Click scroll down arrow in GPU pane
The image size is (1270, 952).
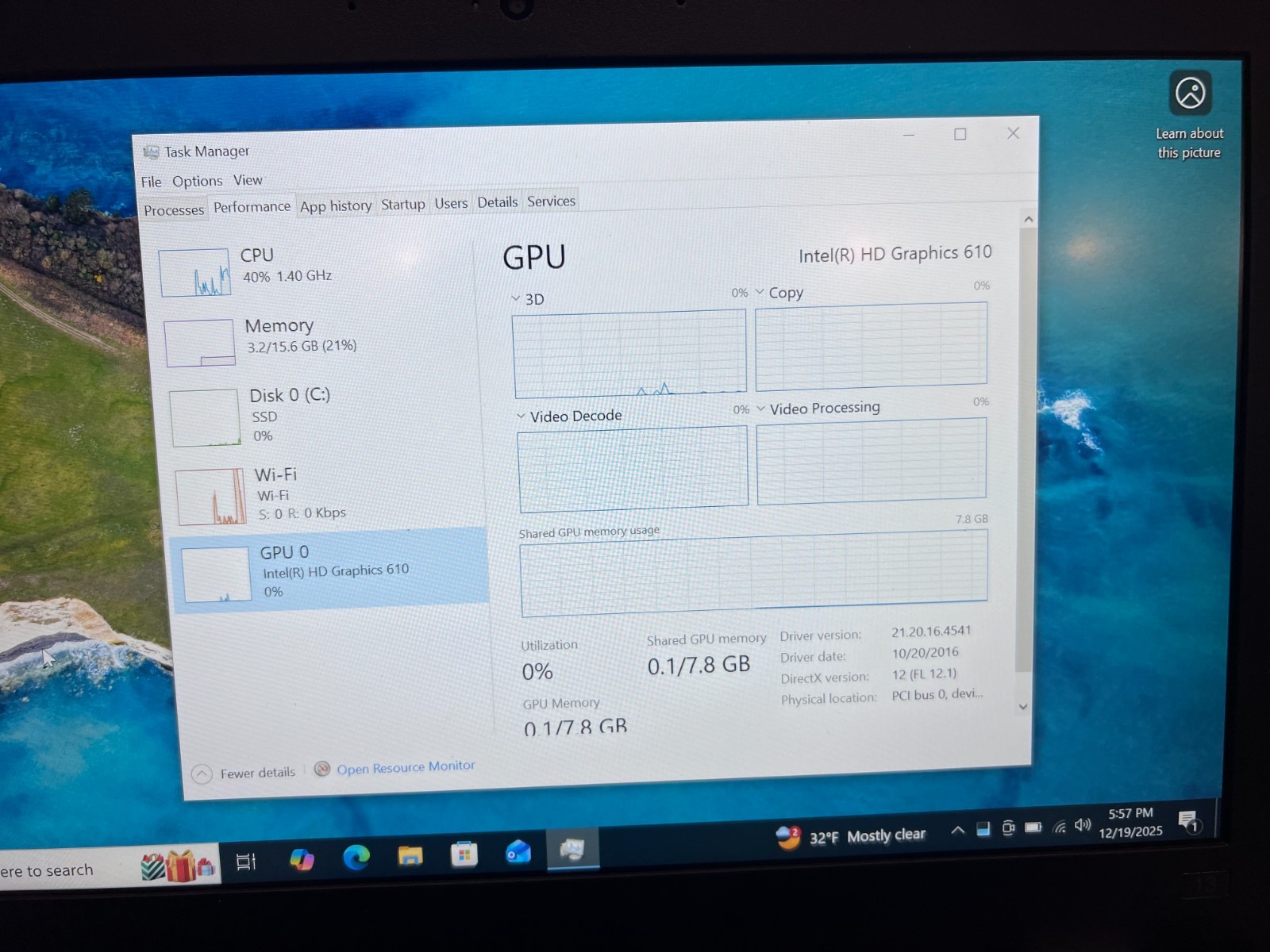[x=1023, y=706]
